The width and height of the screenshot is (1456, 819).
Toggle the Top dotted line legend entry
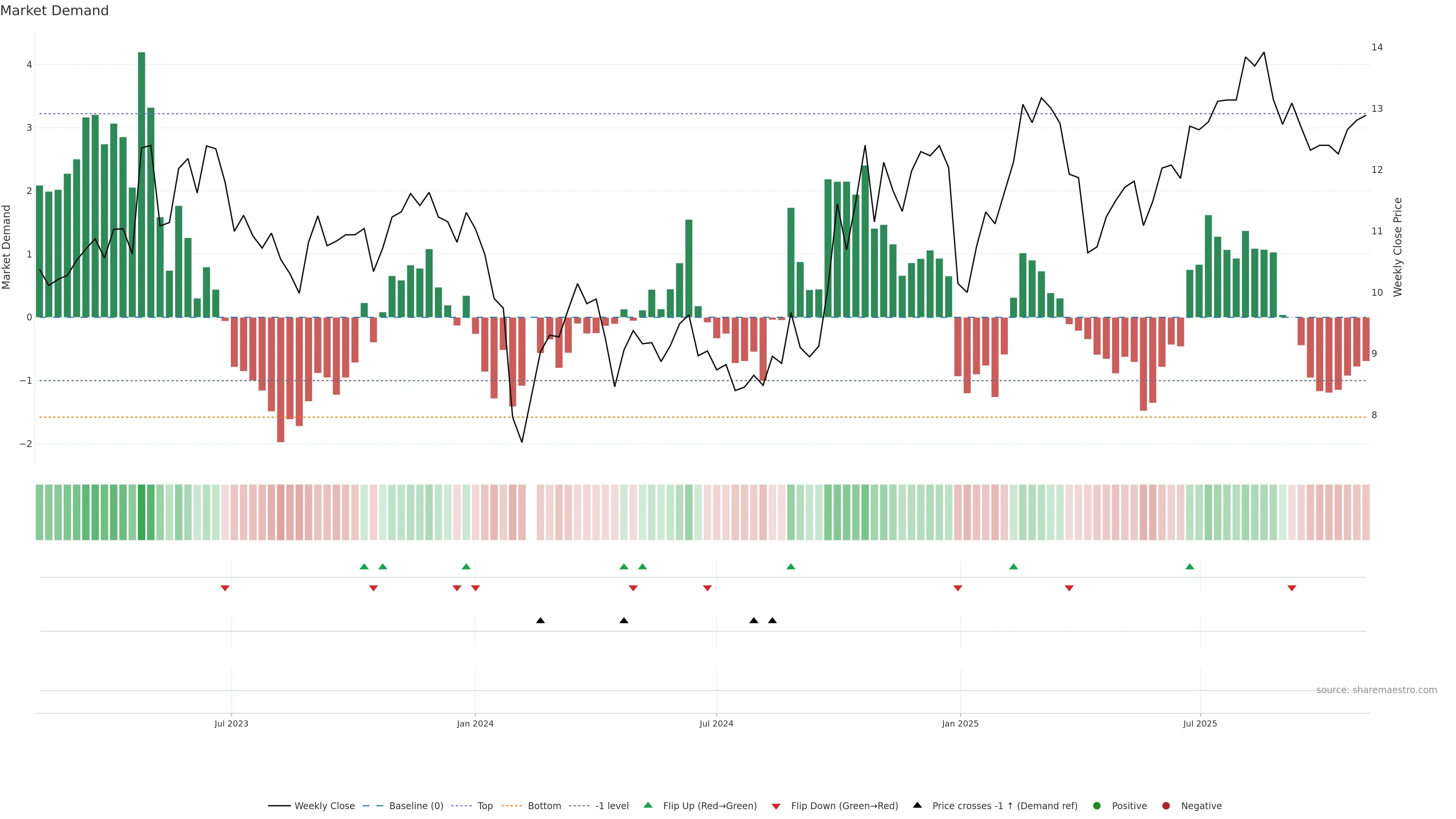485,805
